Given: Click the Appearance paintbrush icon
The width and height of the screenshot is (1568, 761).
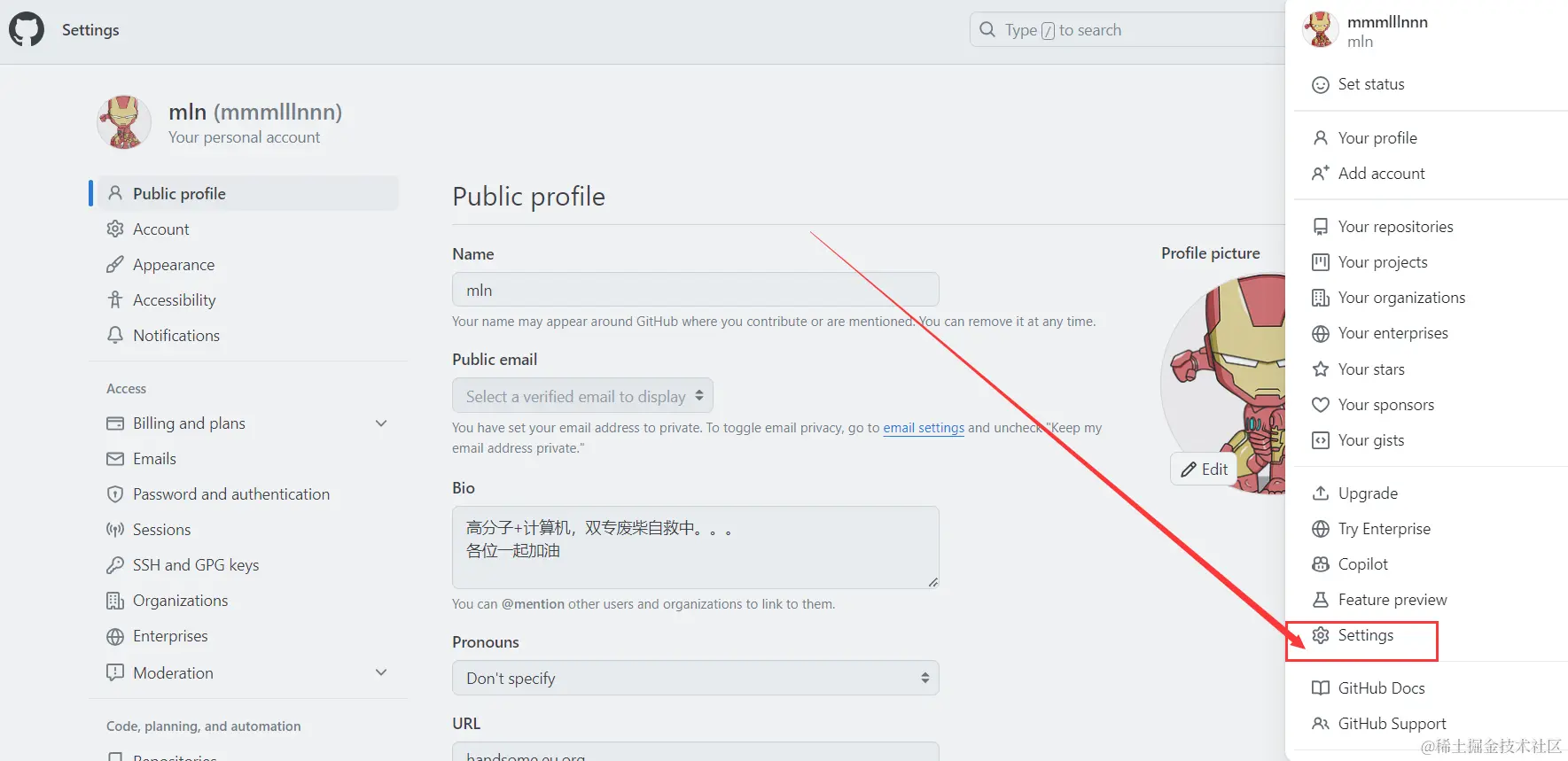Looking at the screenshot, I should 115,264.
